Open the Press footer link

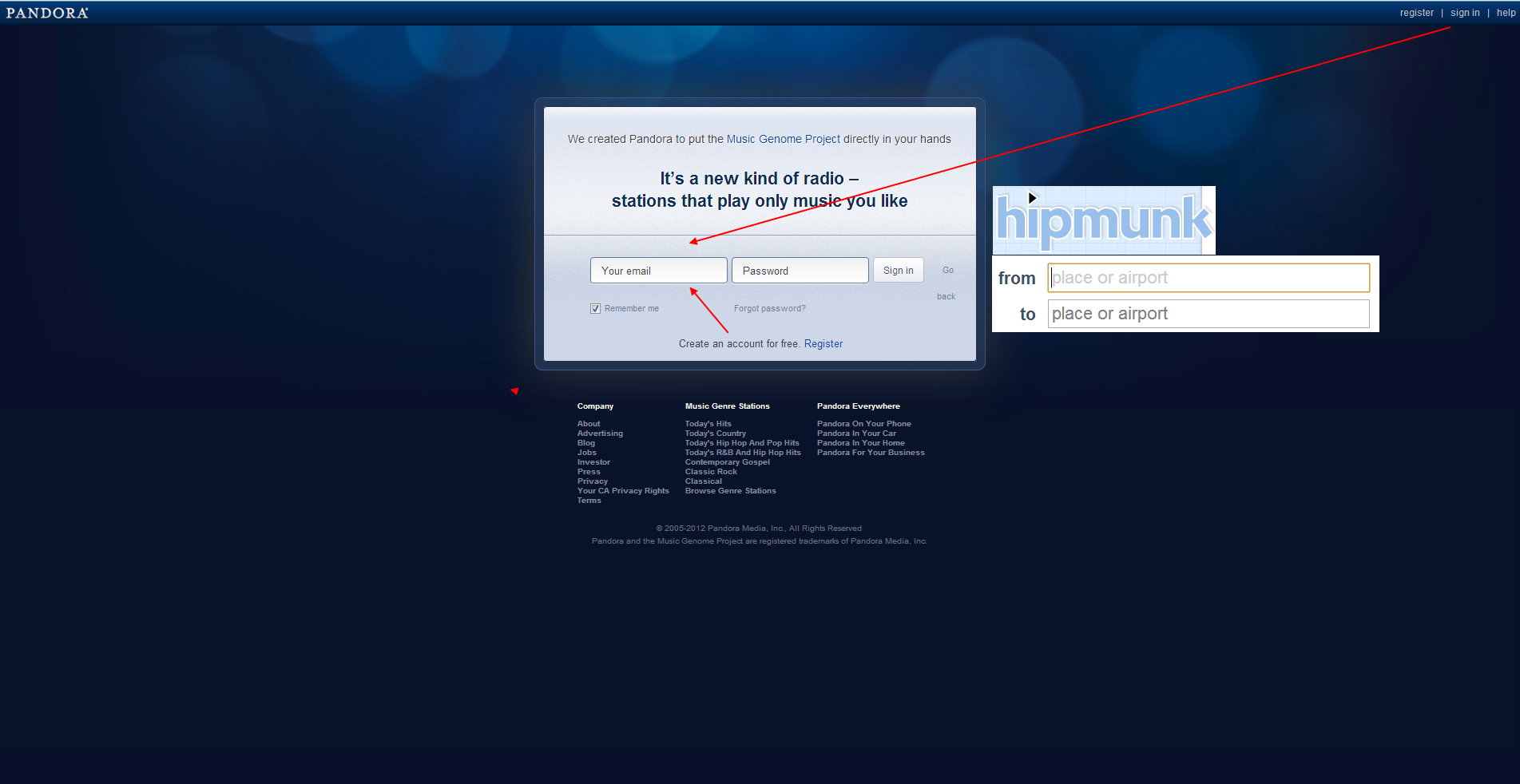(589, 472)
